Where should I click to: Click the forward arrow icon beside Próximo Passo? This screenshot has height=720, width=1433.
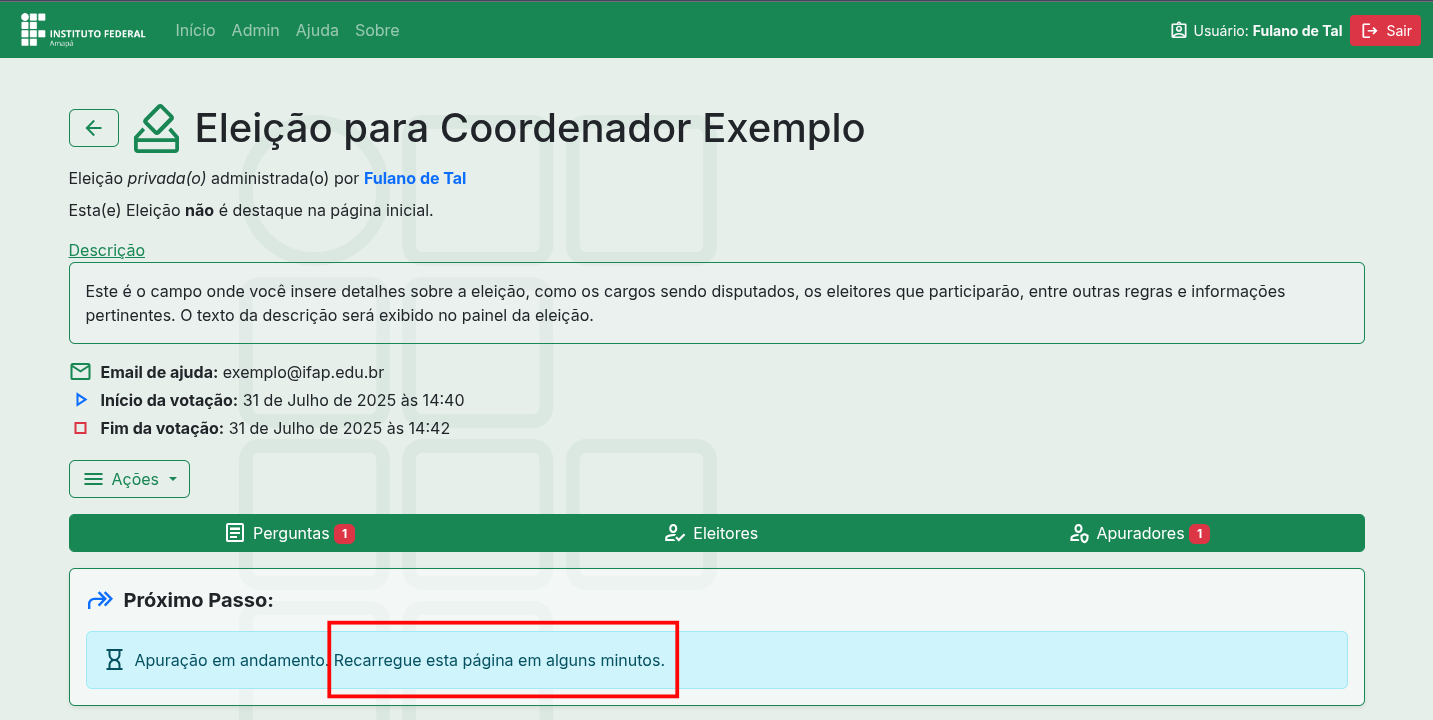100,600
